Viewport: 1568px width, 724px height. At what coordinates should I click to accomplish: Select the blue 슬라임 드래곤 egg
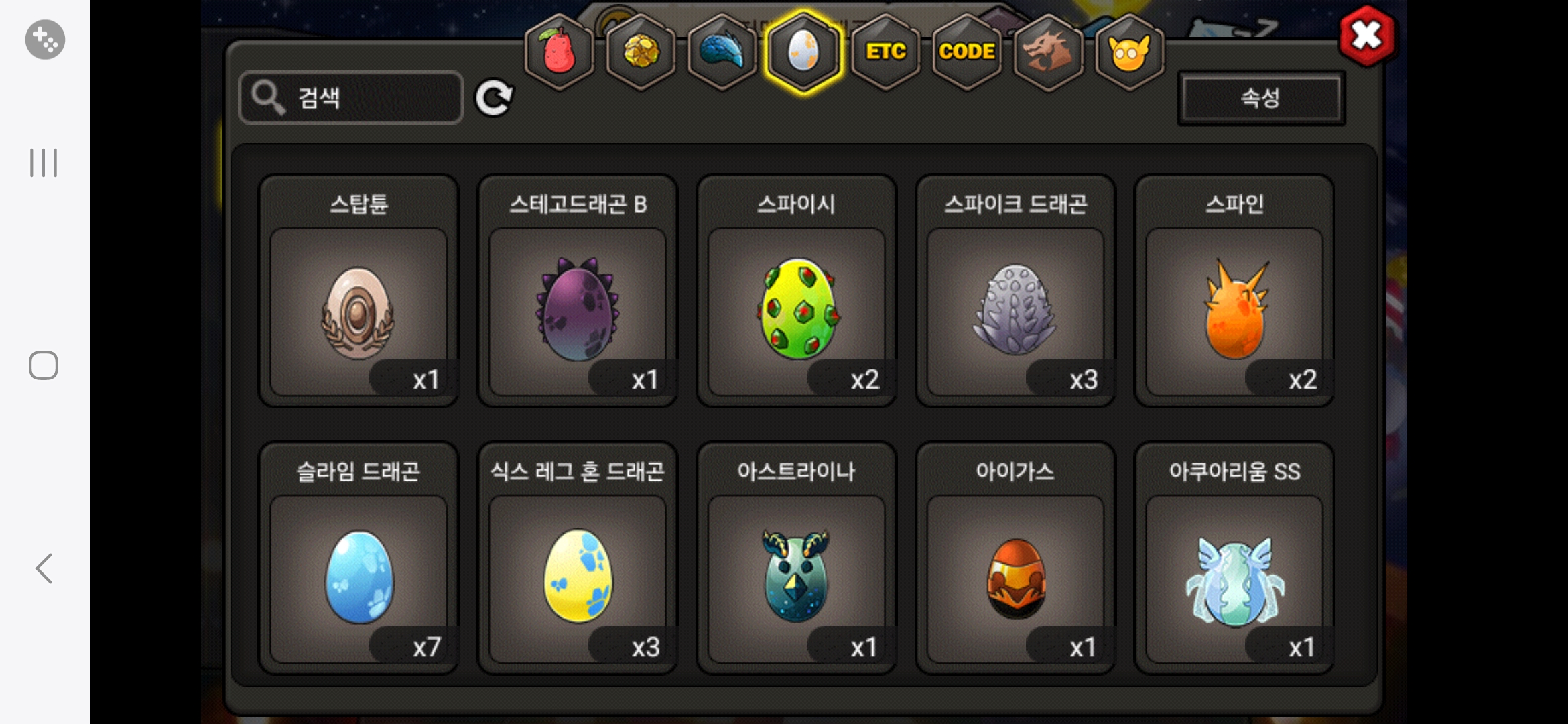click(x=358, y=558)
